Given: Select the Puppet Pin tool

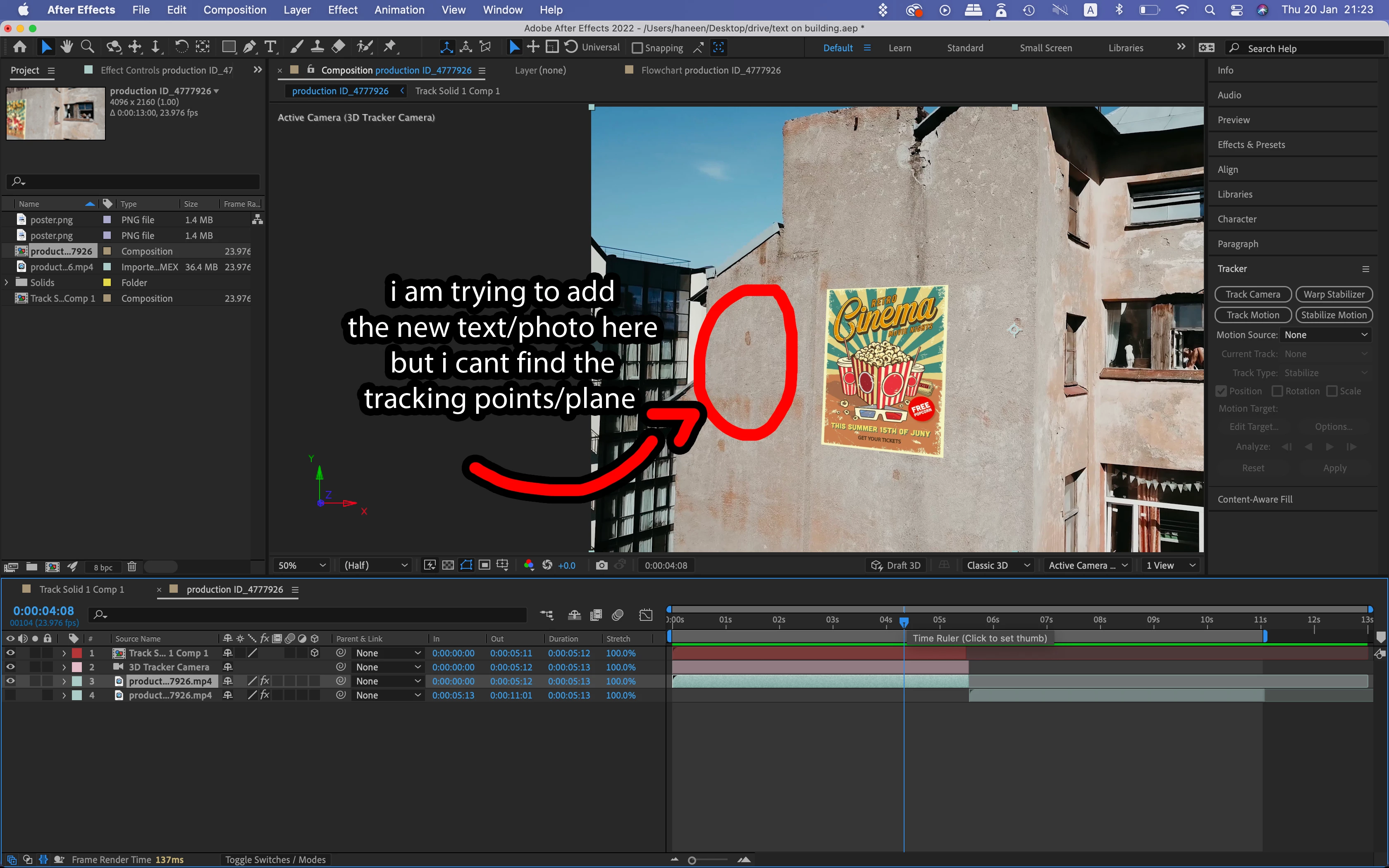Looking at the screenshot, I should (390, 47).
